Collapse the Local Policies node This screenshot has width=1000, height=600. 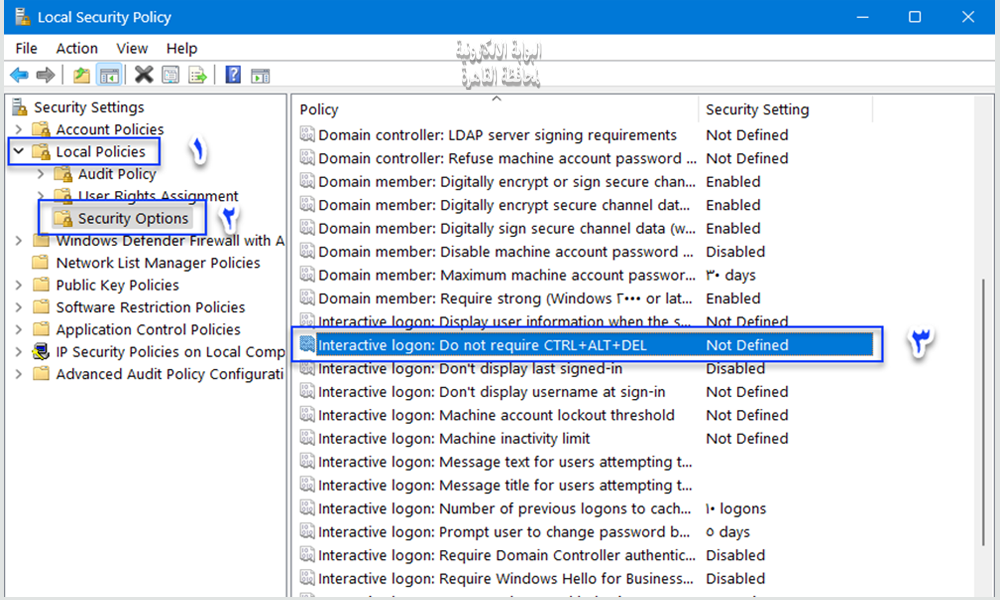click(19, 151)
